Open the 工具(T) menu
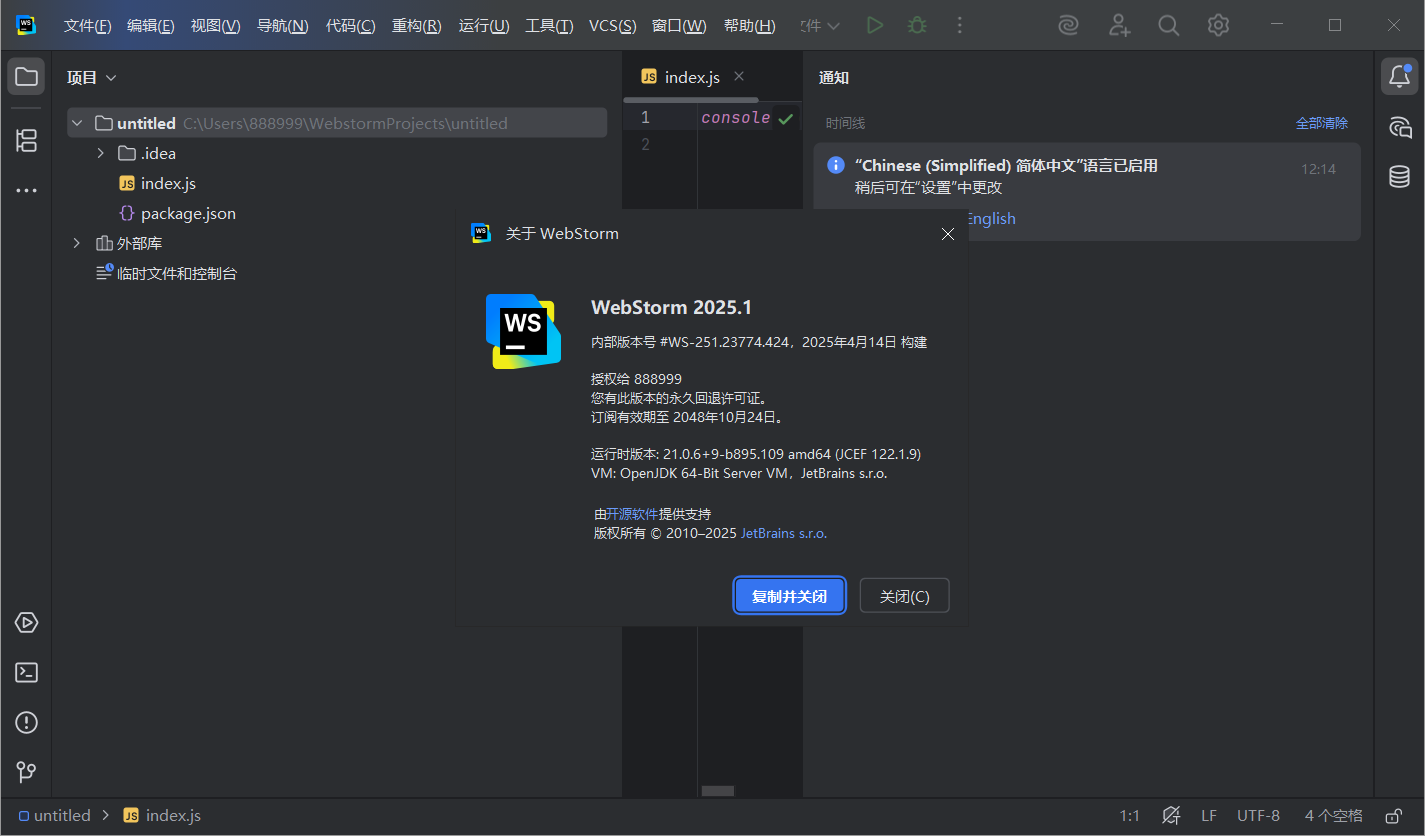The image size is (1425, 836). coord(549,26)
